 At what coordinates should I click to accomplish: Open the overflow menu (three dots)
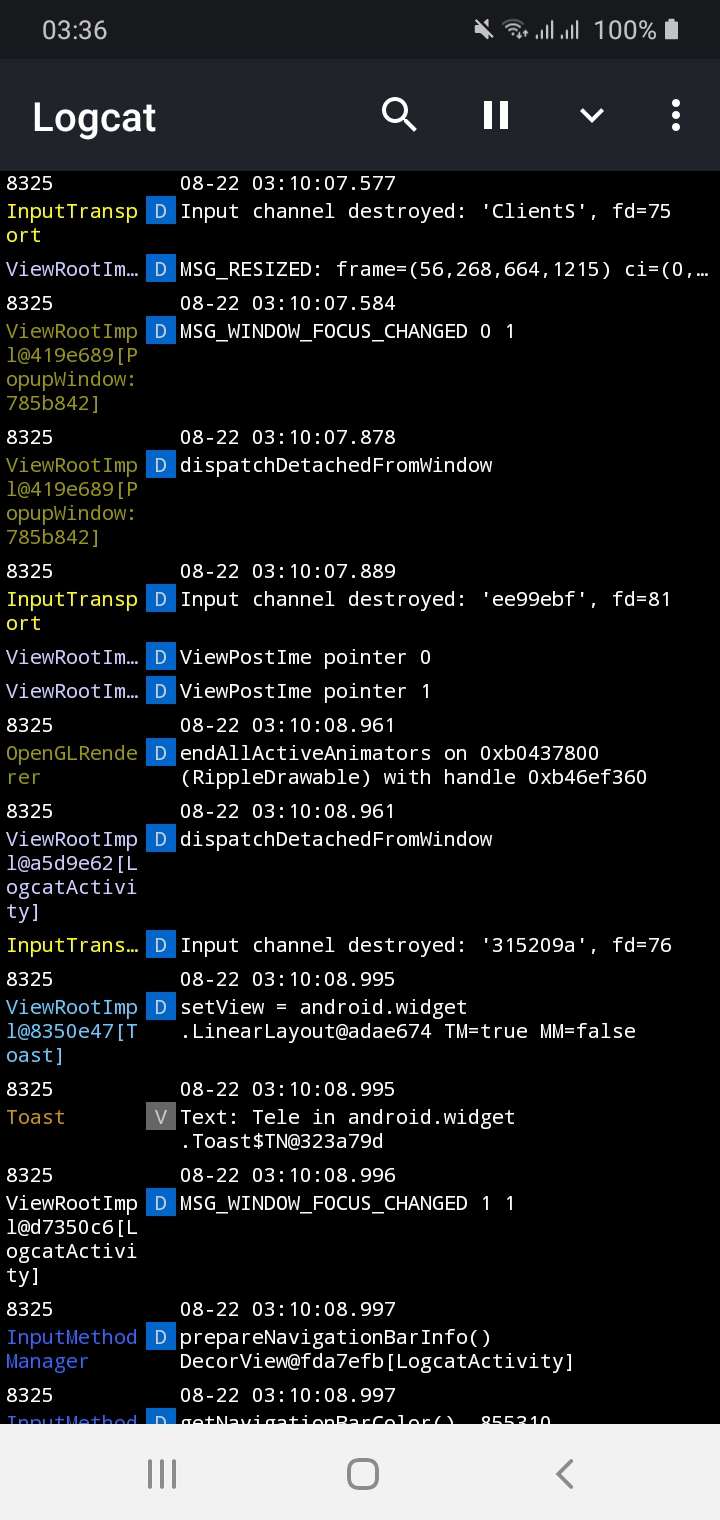[x=675, y=115]
